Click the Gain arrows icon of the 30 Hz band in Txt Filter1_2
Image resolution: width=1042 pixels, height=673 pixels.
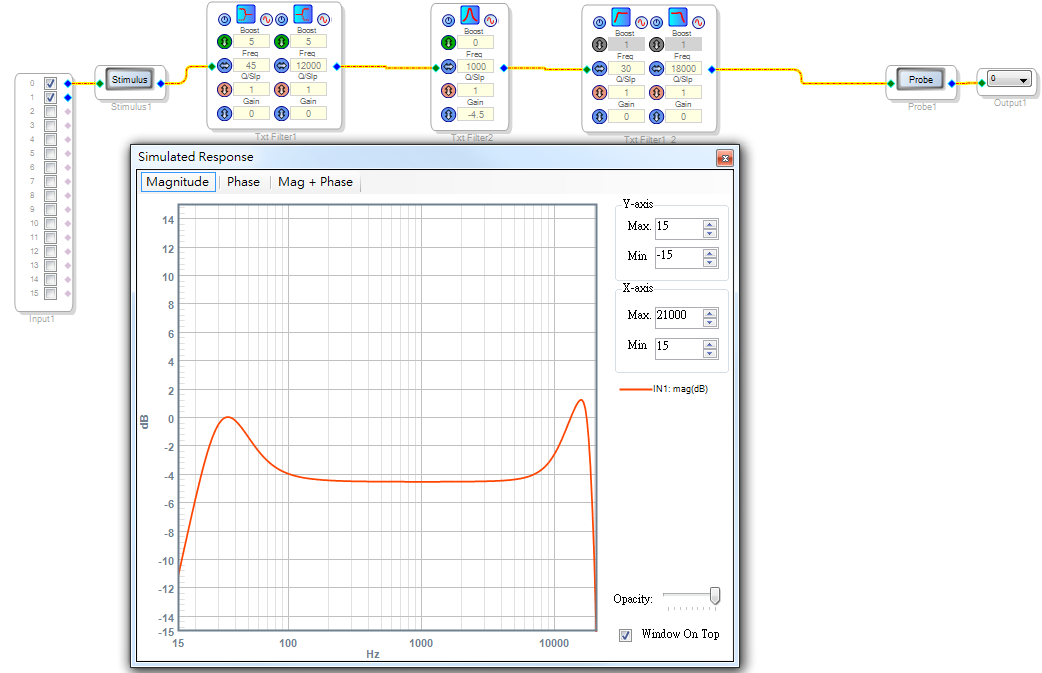(599, 116)
